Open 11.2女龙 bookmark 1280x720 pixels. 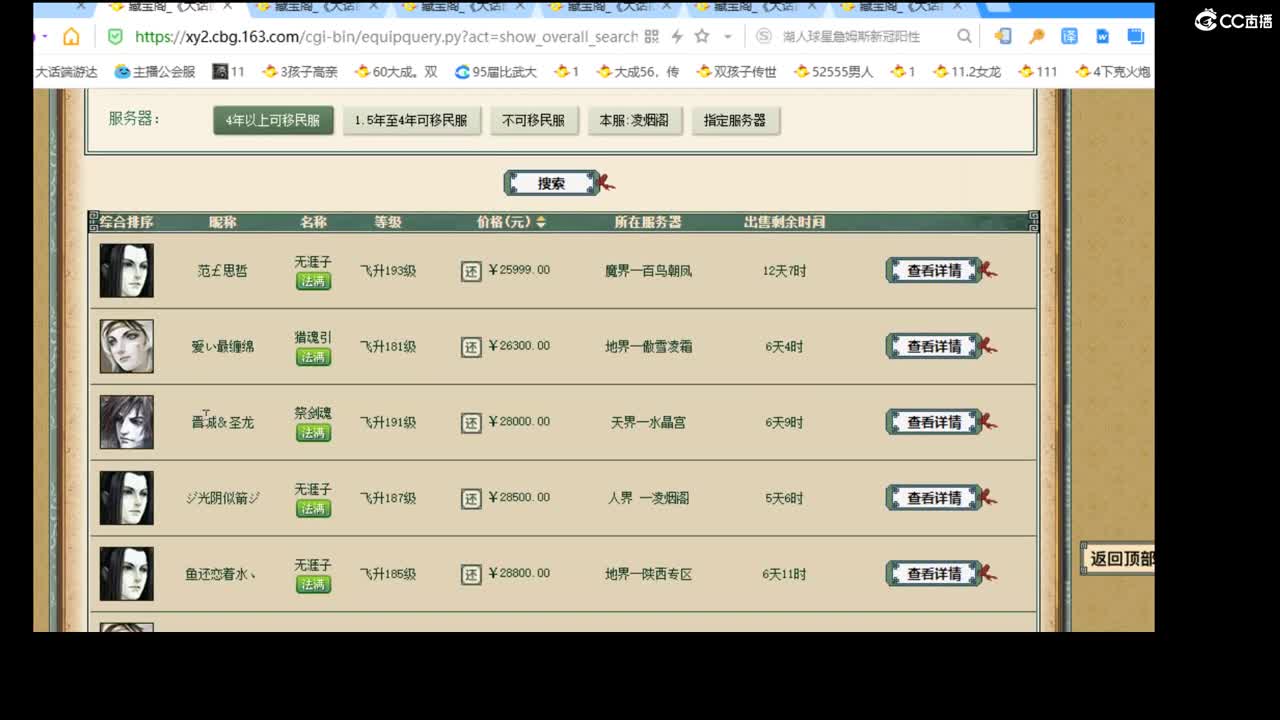(967, 72)
